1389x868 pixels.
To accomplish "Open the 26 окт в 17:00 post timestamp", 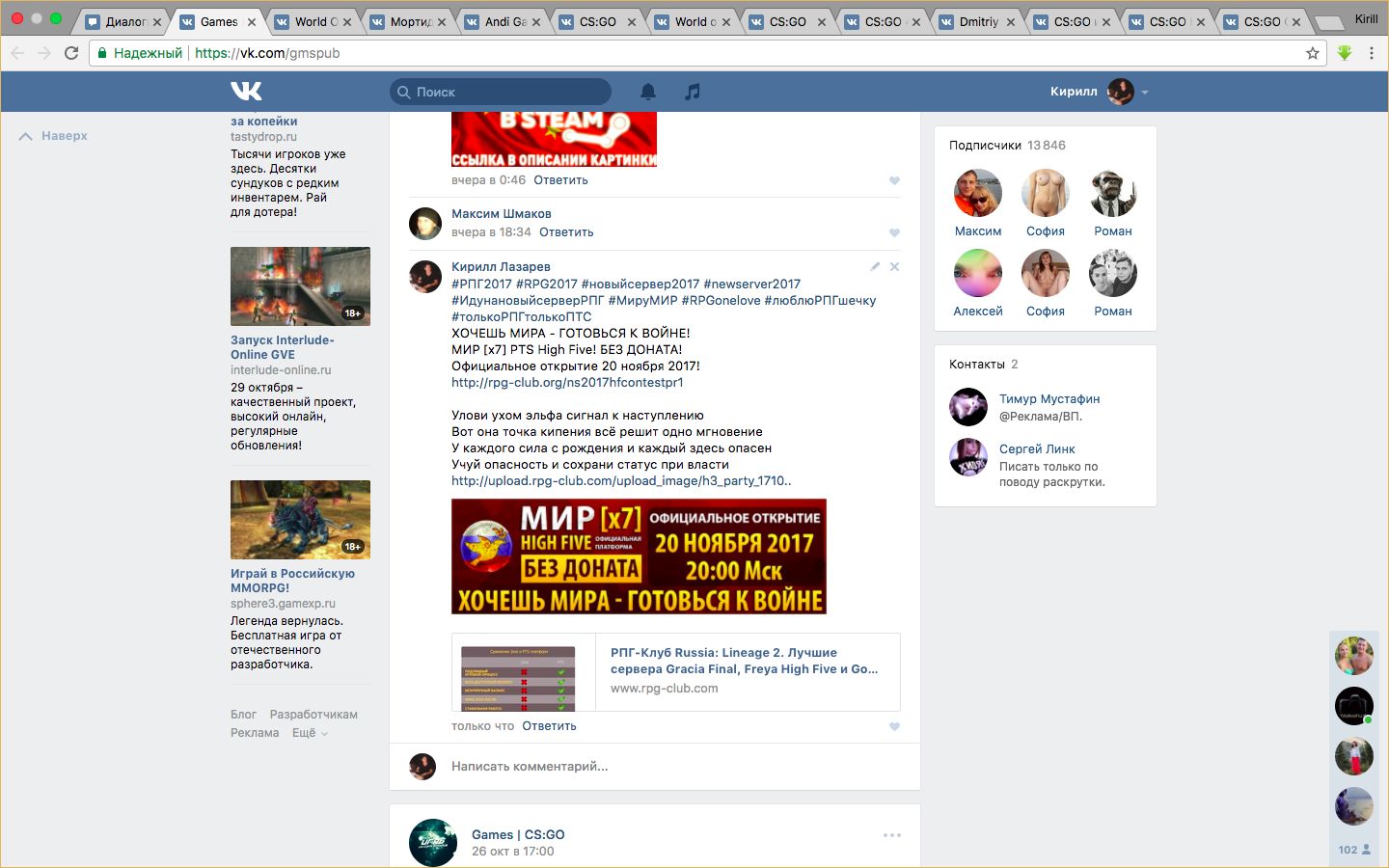I will (513, 852).
